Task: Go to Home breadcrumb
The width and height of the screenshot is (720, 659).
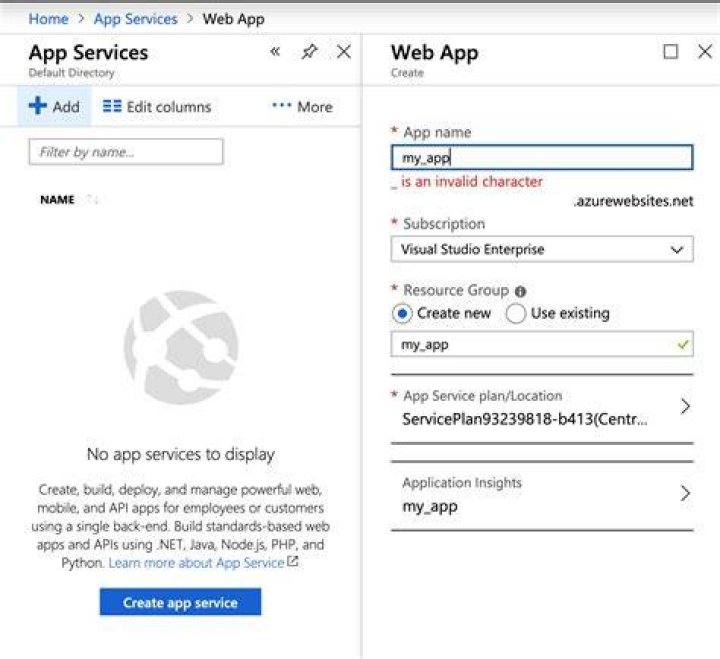Action: (48, 19)
